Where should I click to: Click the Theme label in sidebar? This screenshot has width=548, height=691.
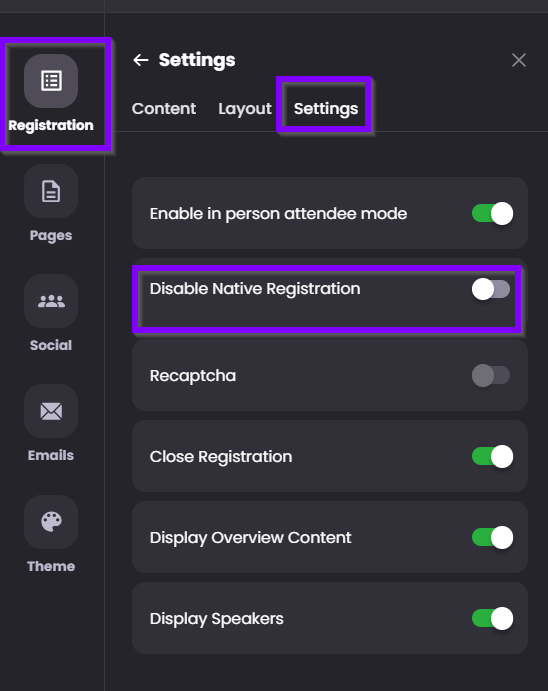coord(51,566)
